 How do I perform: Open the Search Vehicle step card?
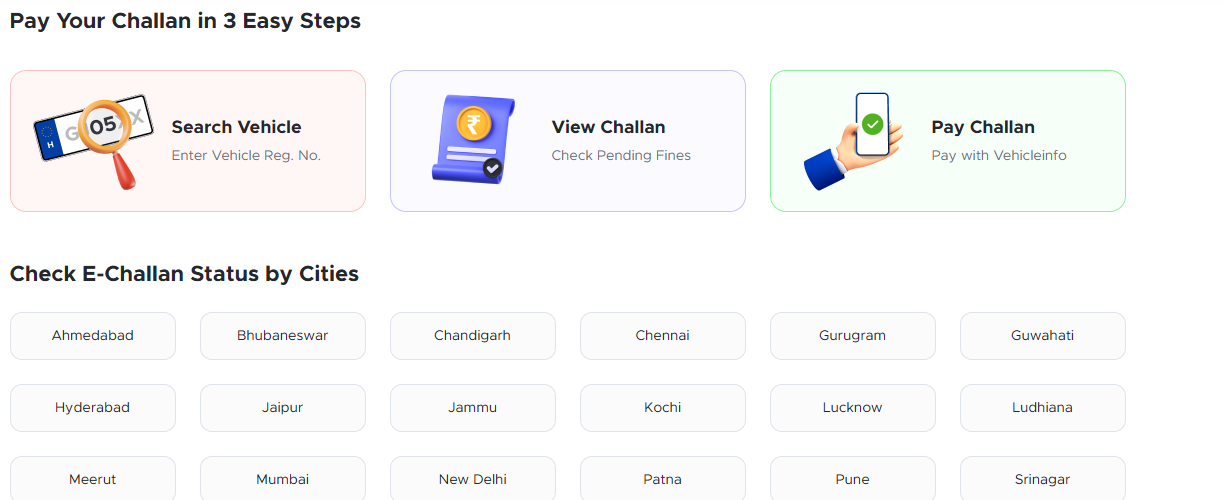coord(188,141)
